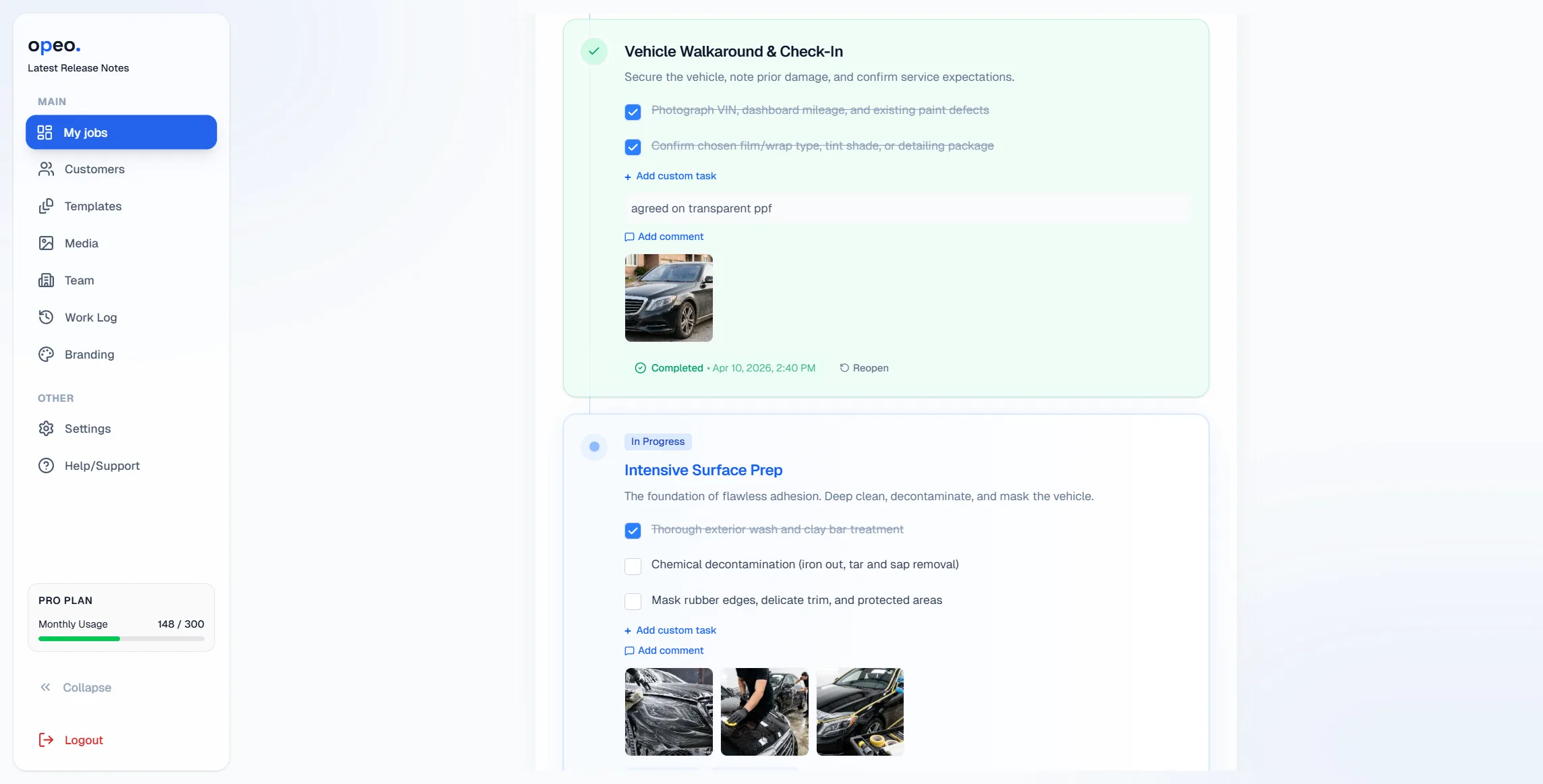Screen dimensions: 1543x784
Task: Open the parked Mercedes check-in photo
Action: [x=669, y=298]
